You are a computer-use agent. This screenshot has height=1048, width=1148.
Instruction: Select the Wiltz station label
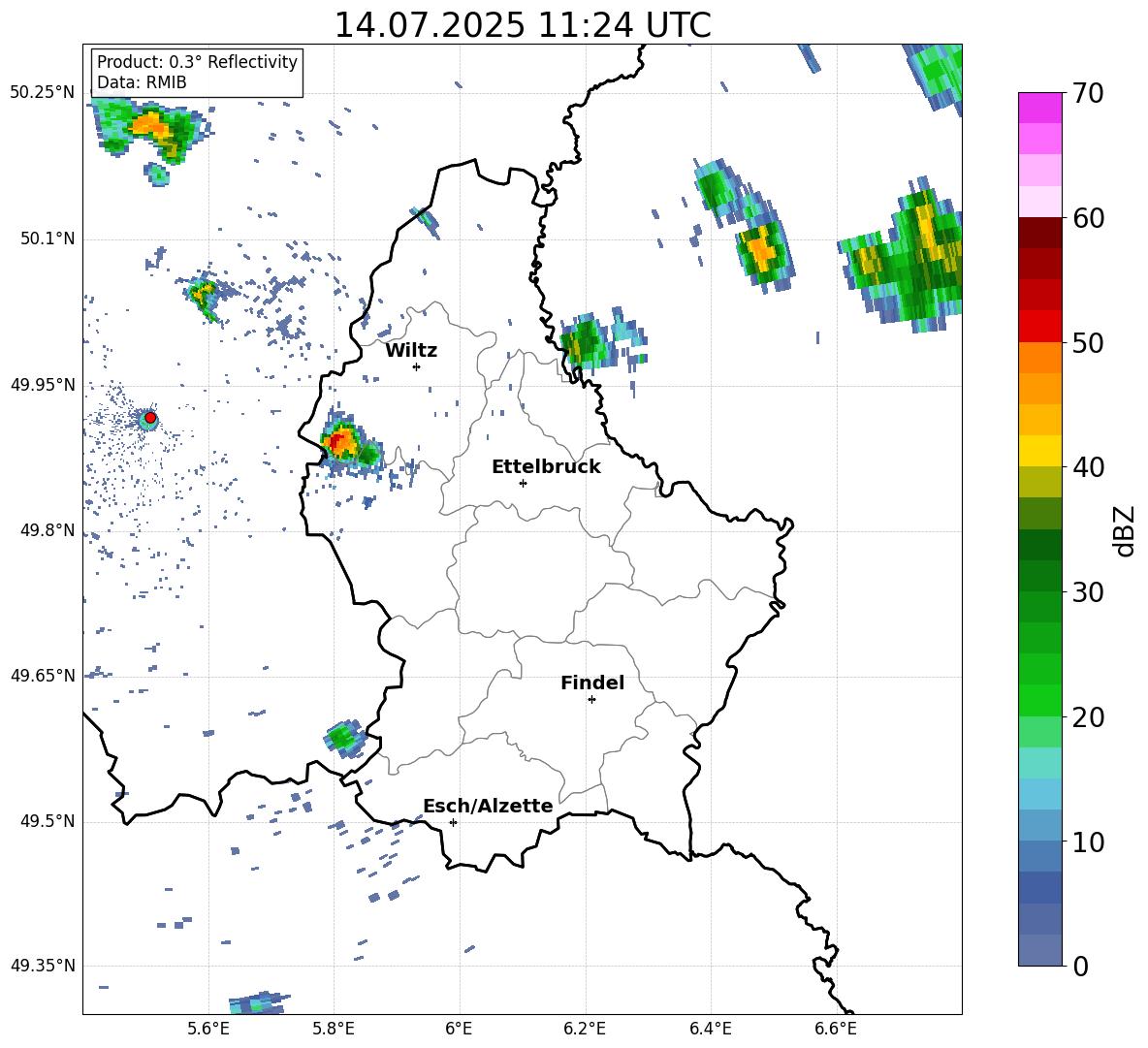411,350
